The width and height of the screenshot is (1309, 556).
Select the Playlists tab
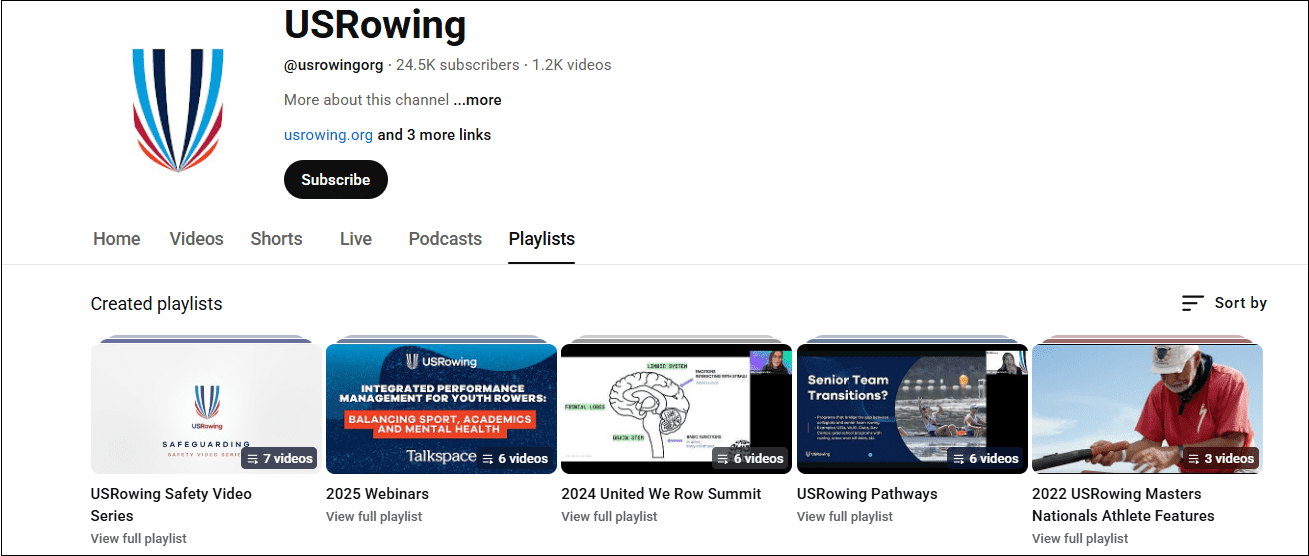[542, 239]
